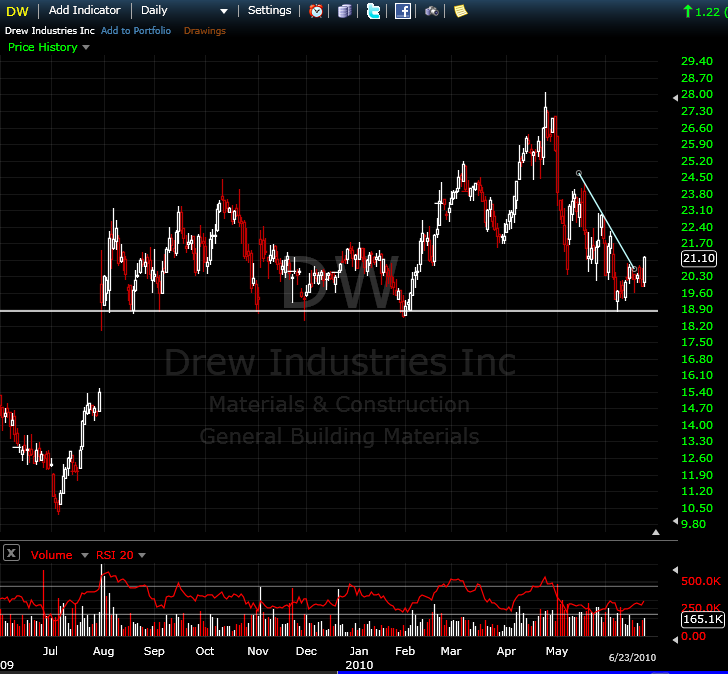This screenshot has width=728, height=674.
Task: Open the alarm clock alert icon
Action: [x=316, y=11]
